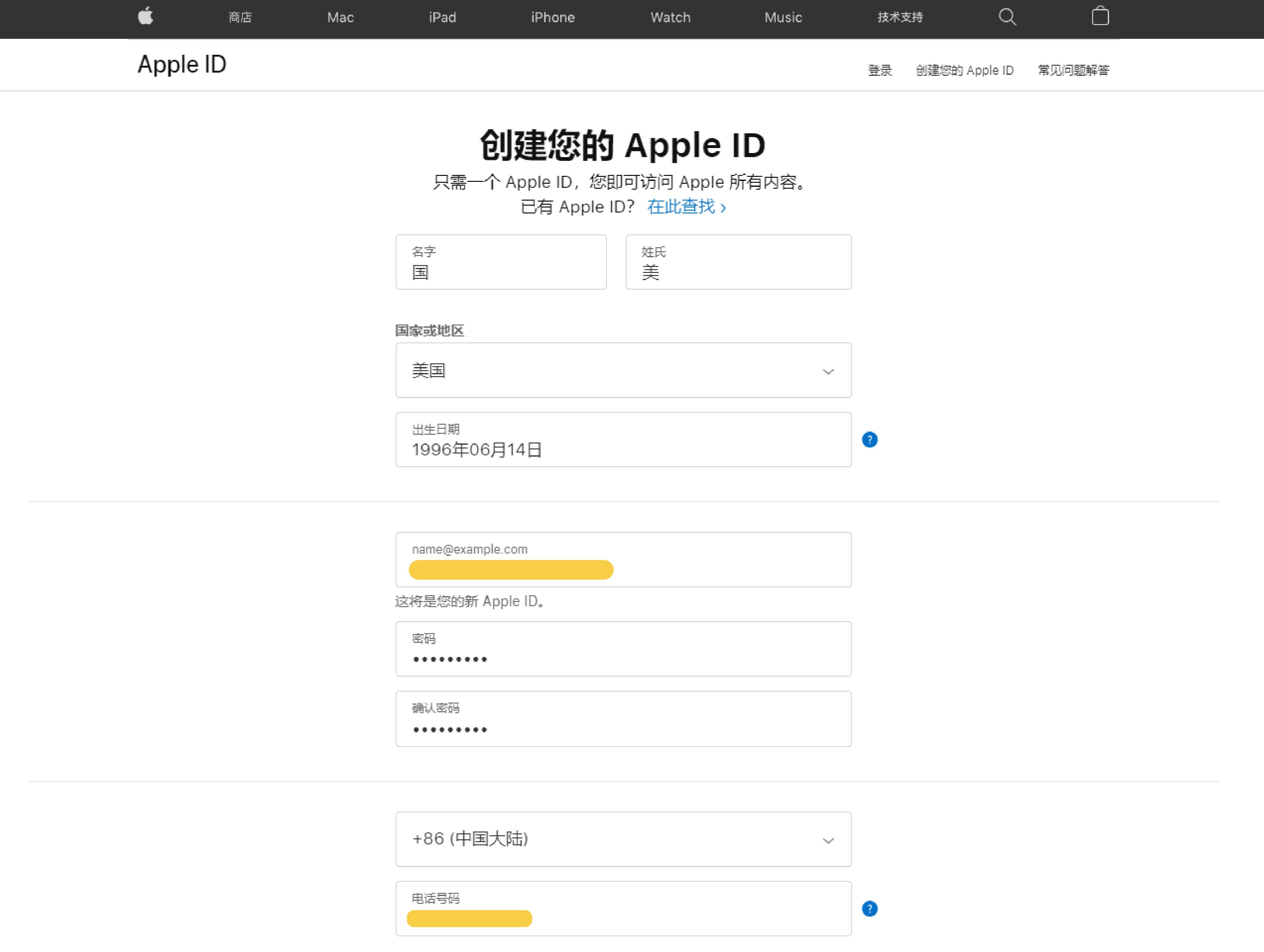
Task: Click the chevron arrow in country dropdown
Action: coord(828,372)
